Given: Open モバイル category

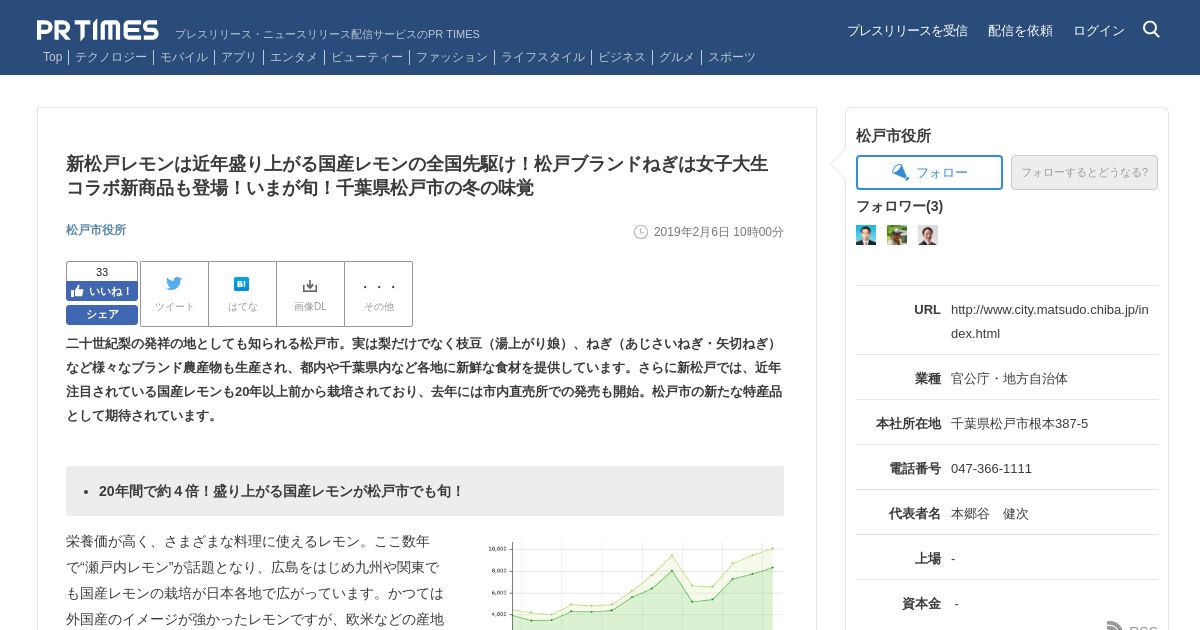Looking at the screenshot, I should 184,57.
